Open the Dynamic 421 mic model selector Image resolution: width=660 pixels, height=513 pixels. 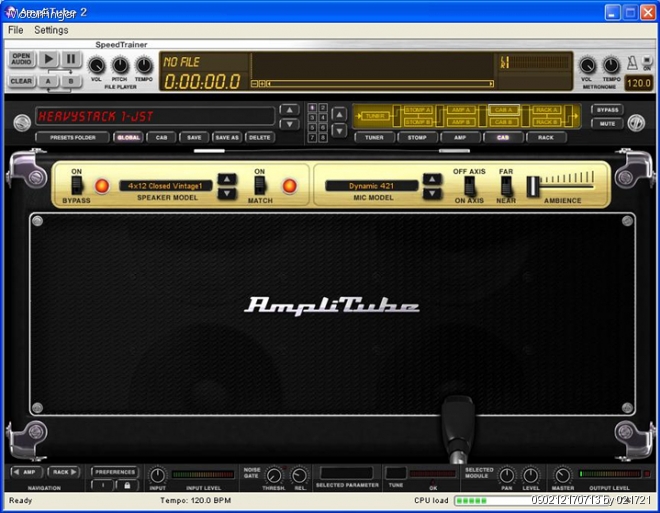coord(370,186)
